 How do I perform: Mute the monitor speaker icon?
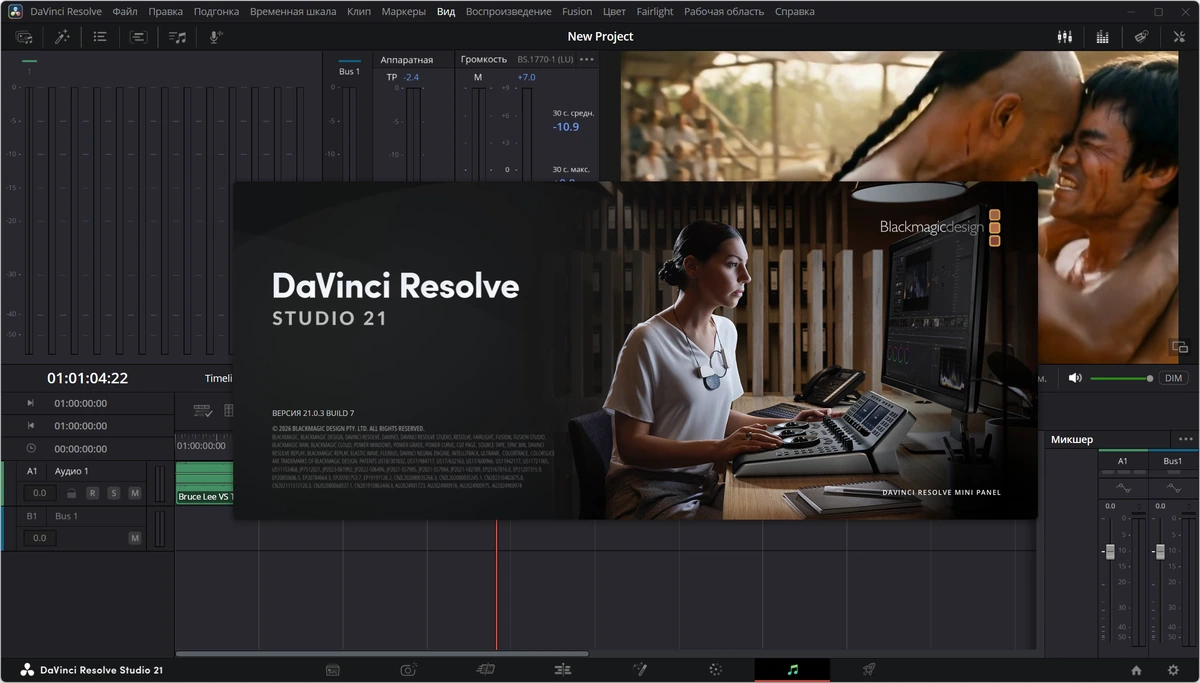(x=1075, y=378)
